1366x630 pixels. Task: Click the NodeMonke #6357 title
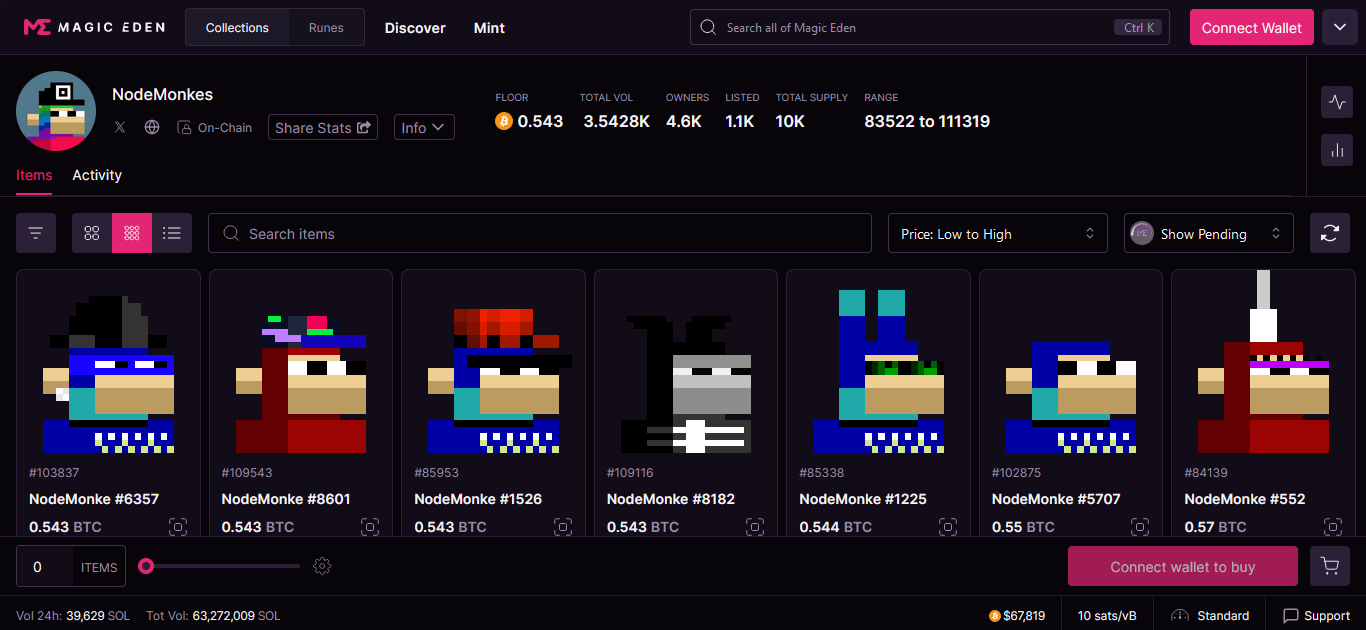pos(94,498)
